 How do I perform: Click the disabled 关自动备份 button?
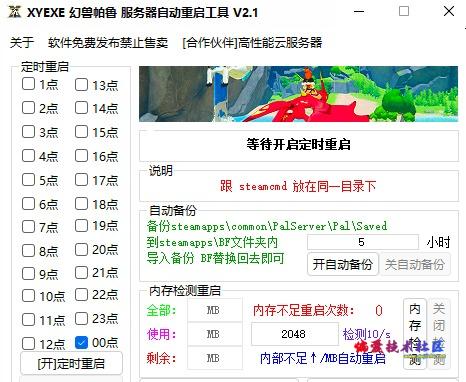click(x=415, y=264)
